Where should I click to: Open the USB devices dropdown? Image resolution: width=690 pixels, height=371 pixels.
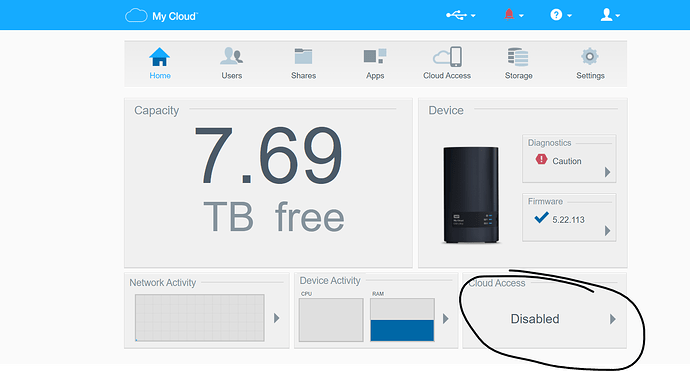pos(460,15)
